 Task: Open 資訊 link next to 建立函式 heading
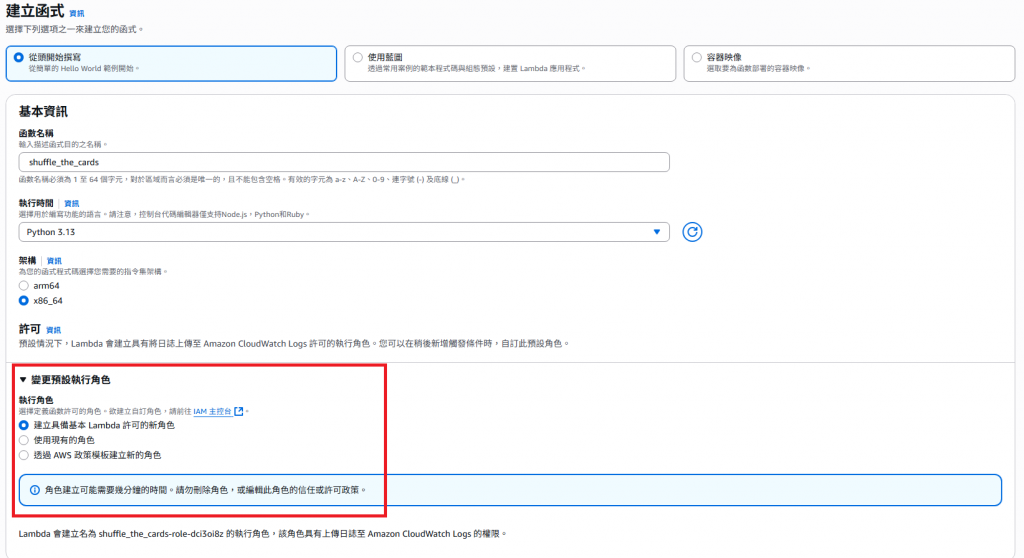coord(76,13)
